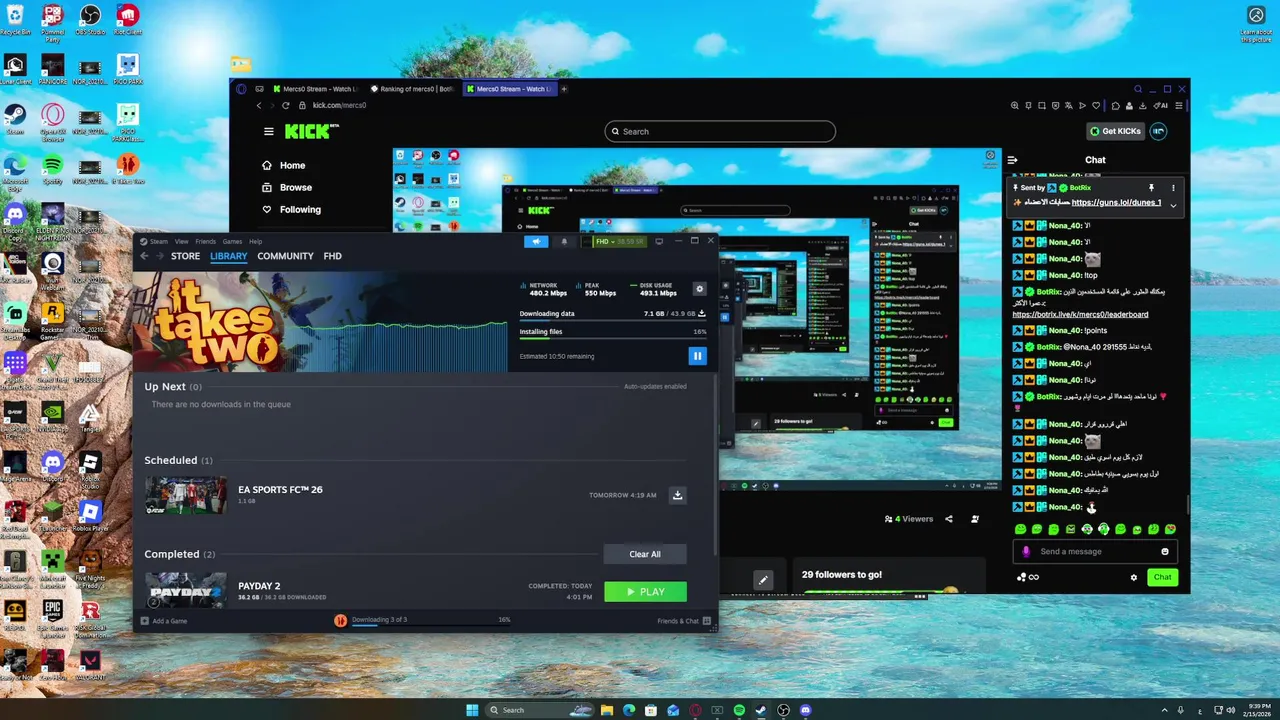Image resolution: width=1280 pixels, height=720 pixels.
Task: Open the Games menu in Steam
Action: (x=232, y=241)
